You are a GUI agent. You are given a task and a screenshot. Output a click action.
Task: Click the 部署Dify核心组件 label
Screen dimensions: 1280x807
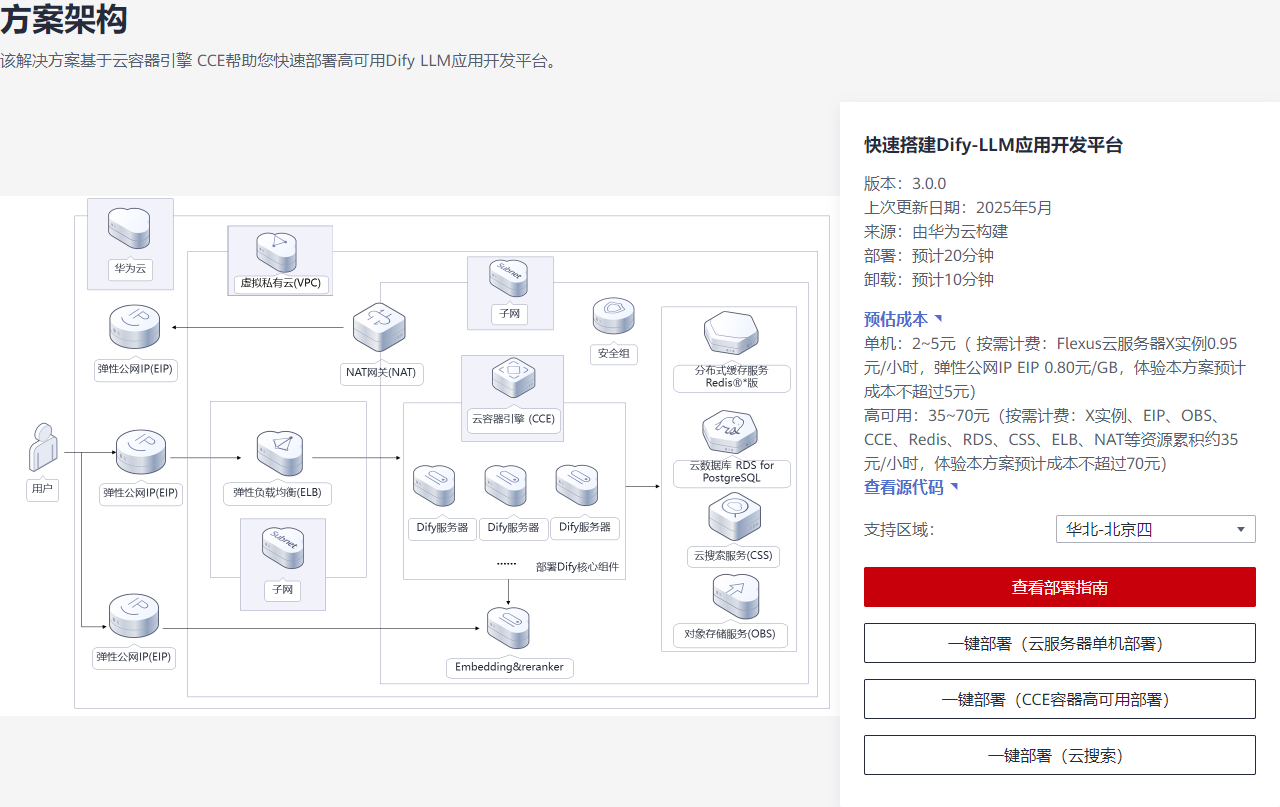[x=577, y=567]
